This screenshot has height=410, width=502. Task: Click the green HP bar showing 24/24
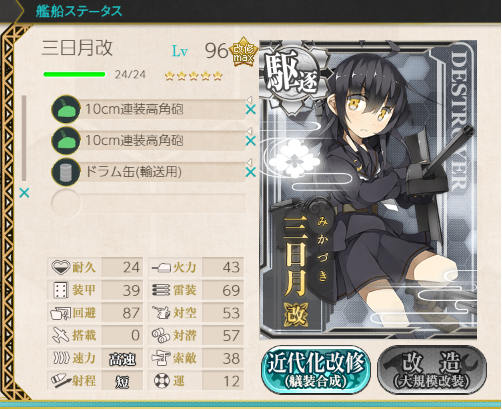pyautogui.click(x=75, y=74)
